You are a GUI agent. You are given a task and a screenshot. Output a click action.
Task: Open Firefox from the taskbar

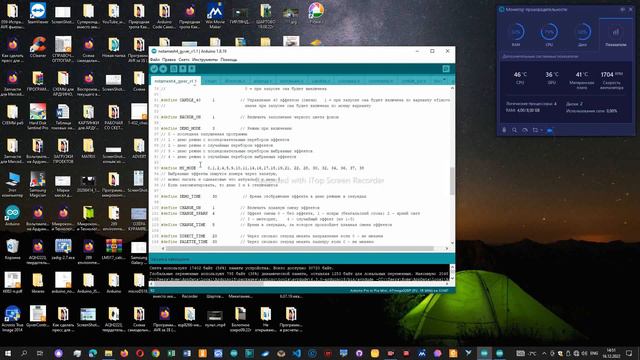coord(124,353)
